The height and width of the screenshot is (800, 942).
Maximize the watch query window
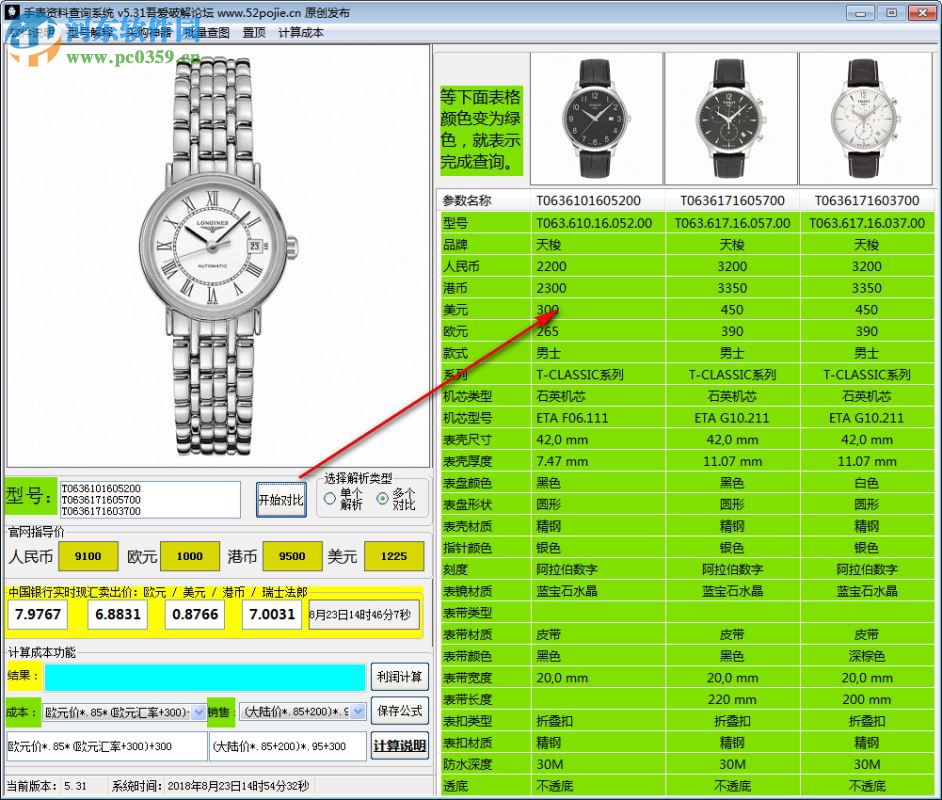coord(892,13)
